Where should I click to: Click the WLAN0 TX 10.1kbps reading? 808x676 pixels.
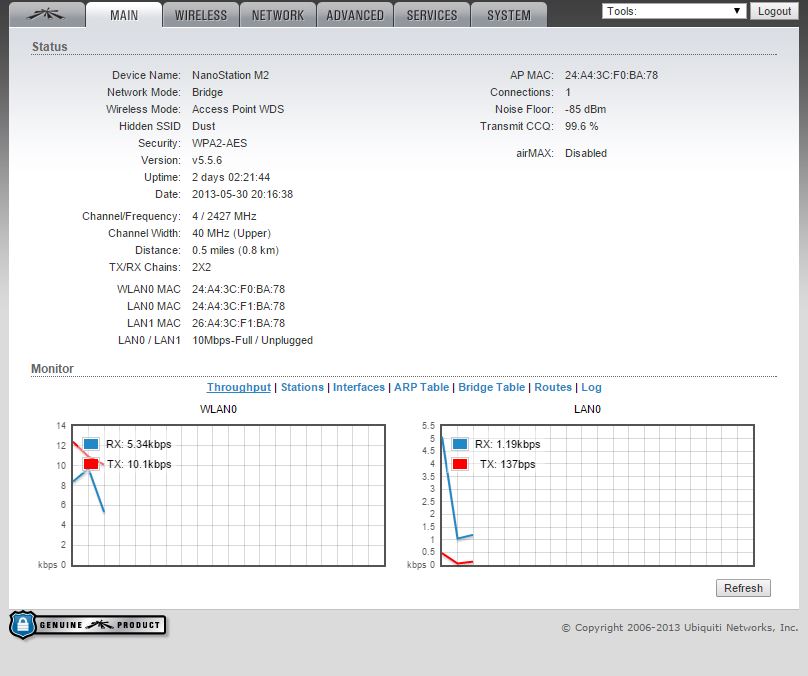139,464
